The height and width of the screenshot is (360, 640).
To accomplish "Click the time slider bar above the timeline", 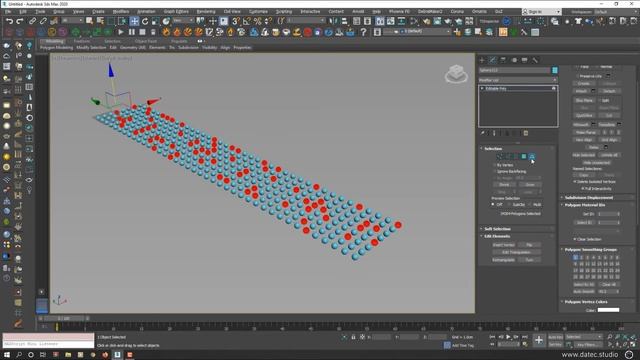I will (63, 318).
